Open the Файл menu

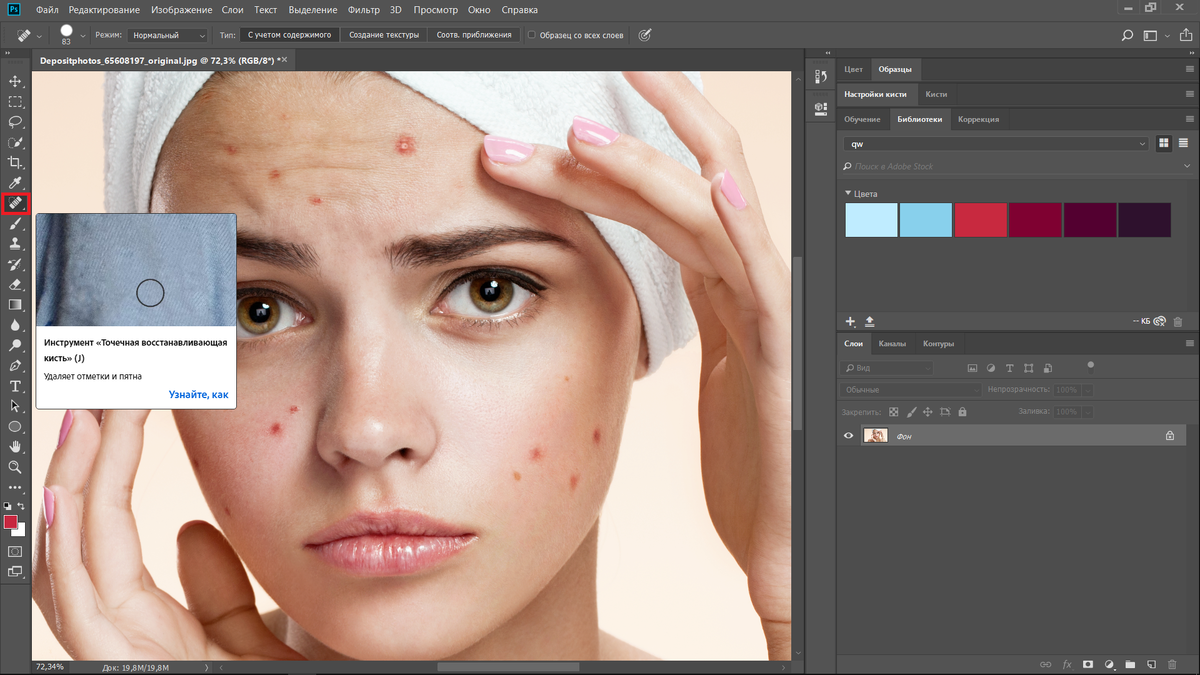[47, 9]
